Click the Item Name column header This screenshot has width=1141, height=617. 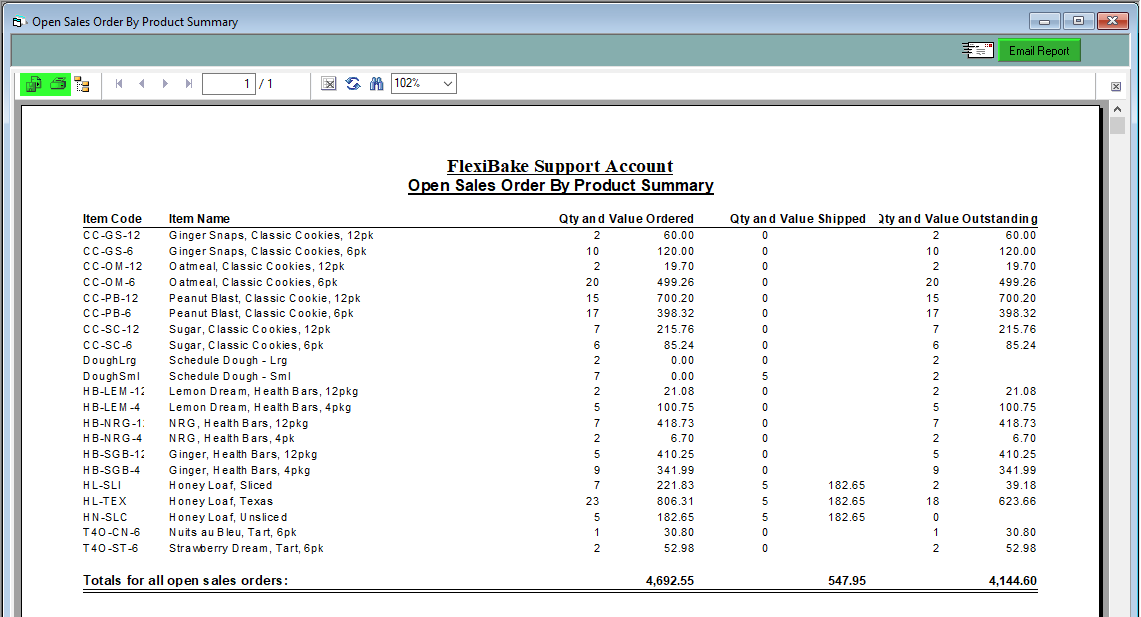[199, 219]
